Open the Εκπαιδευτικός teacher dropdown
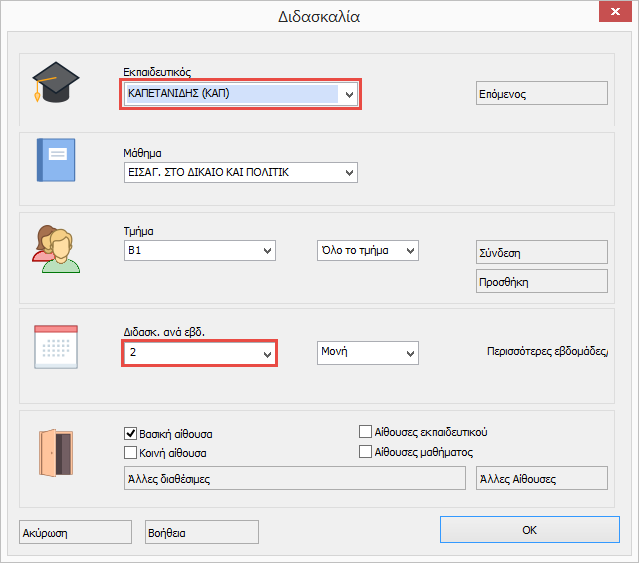 [349, 94]
